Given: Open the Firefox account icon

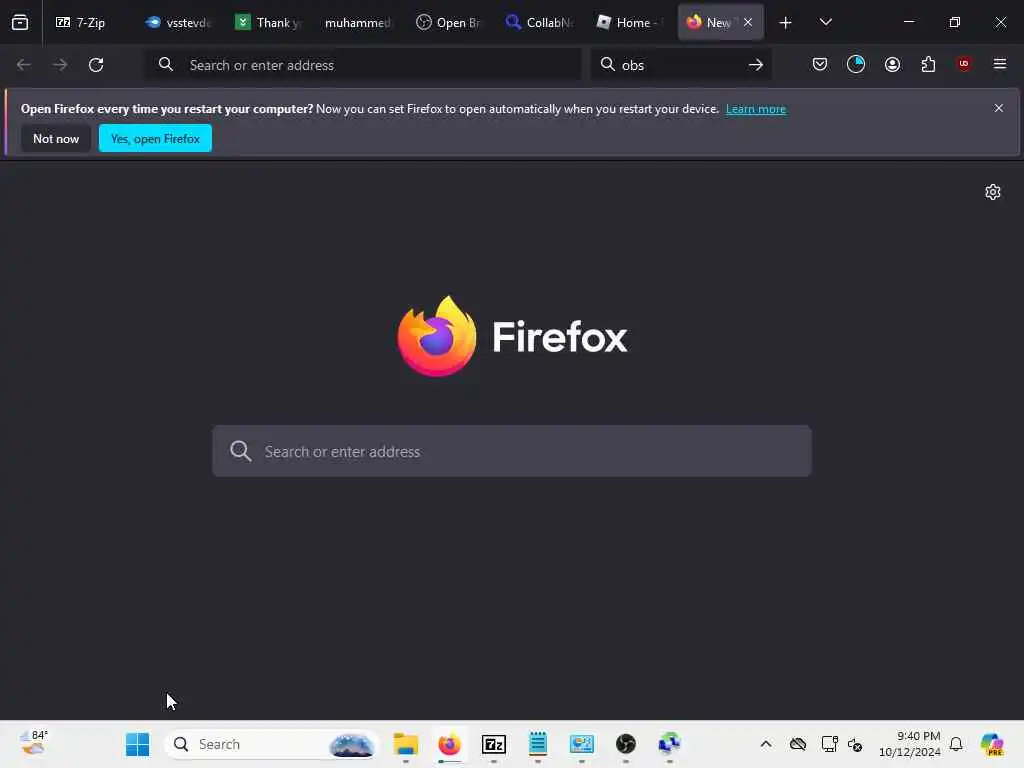Looking at the screenshot, I should (892, 64).
